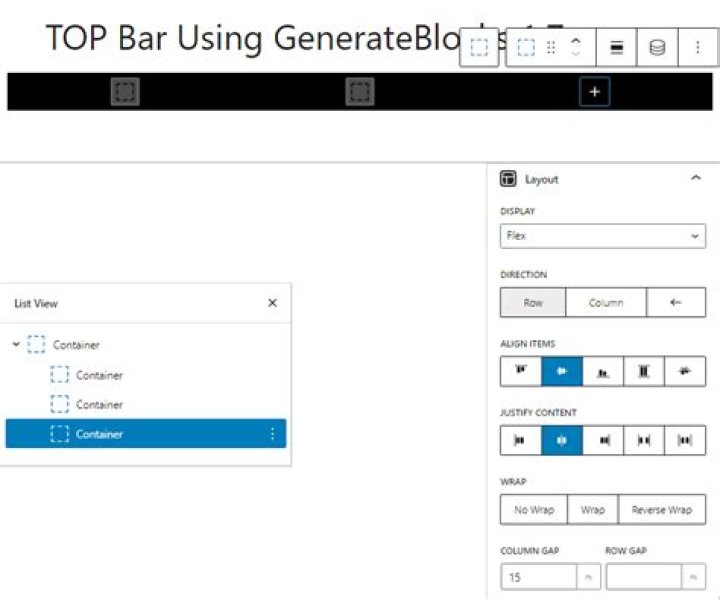The width and height of the screenshot is (720, 600).
Task: Collapse the Layout panel chevron
Action: pyautogui.click(x=696, y=178)
